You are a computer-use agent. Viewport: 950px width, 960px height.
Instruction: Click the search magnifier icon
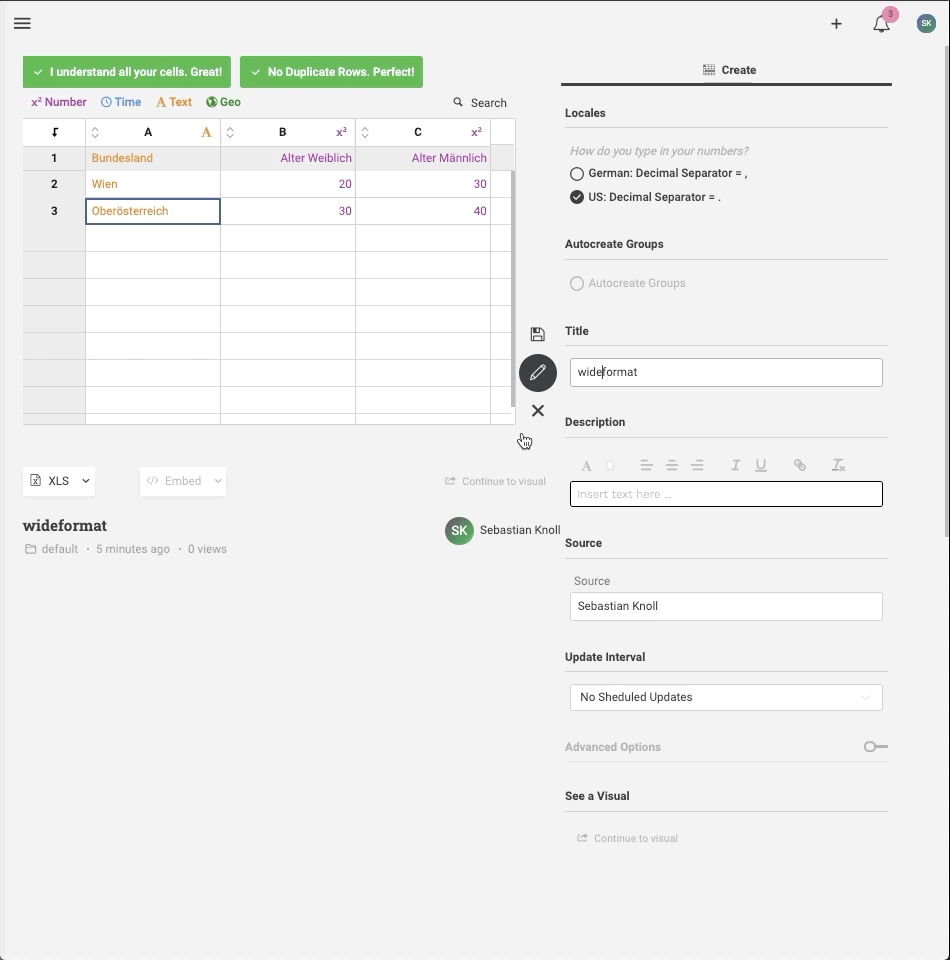458,102
